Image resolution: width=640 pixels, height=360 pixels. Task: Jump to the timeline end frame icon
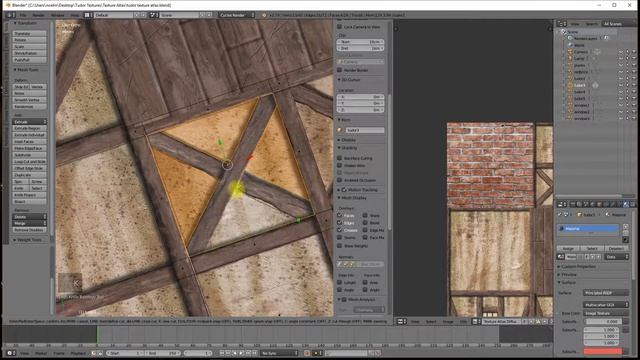coord(254,353)
